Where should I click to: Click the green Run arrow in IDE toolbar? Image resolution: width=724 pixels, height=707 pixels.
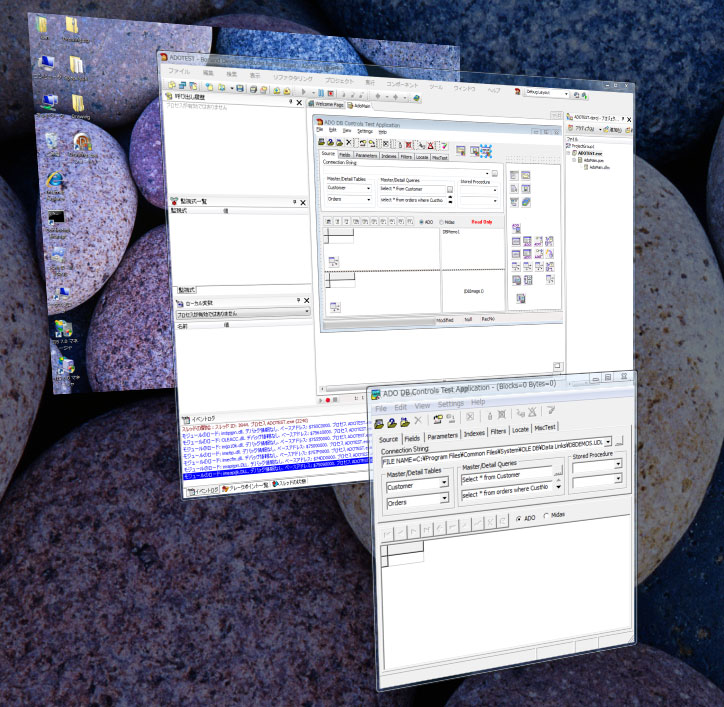[x=303, y=91]
